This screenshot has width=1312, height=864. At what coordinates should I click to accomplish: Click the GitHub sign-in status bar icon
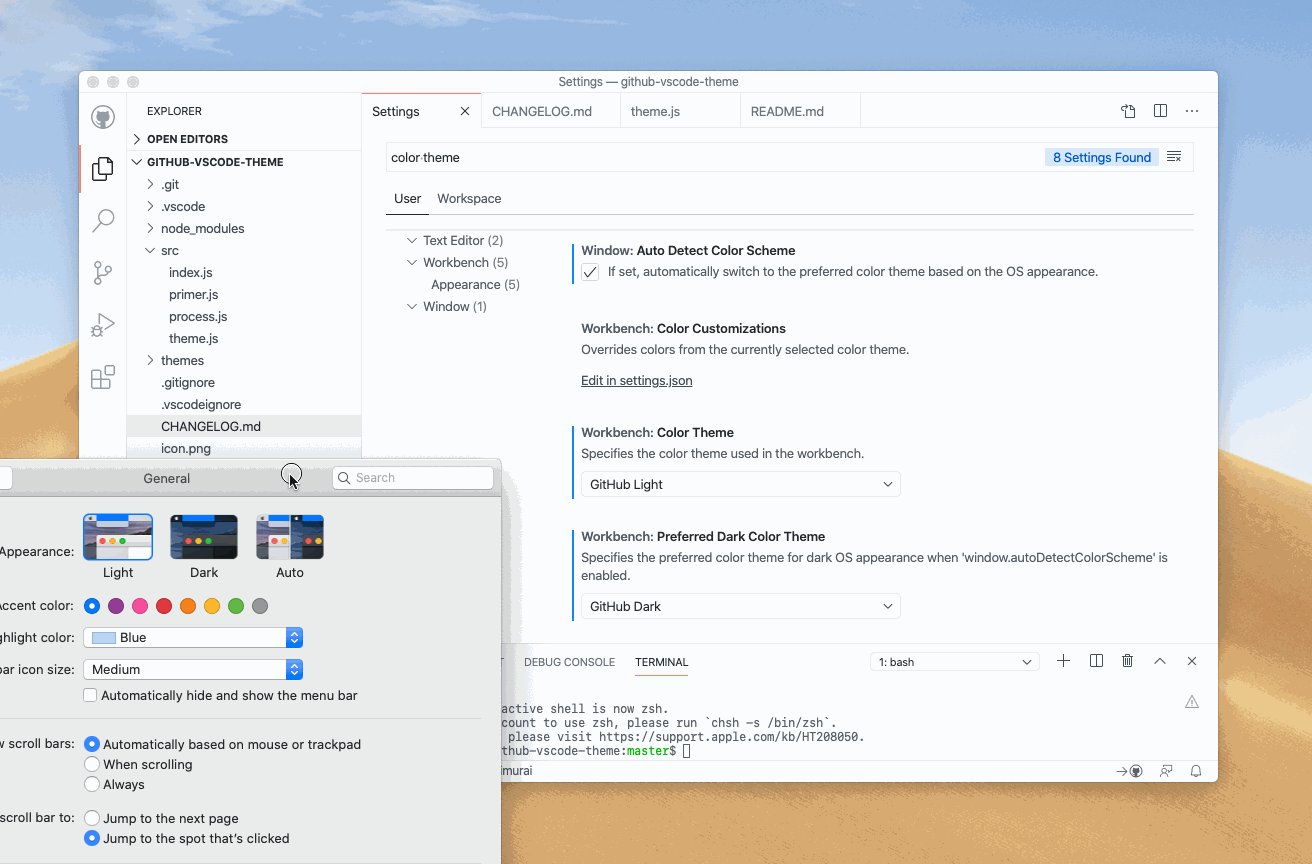[1130, 771]
